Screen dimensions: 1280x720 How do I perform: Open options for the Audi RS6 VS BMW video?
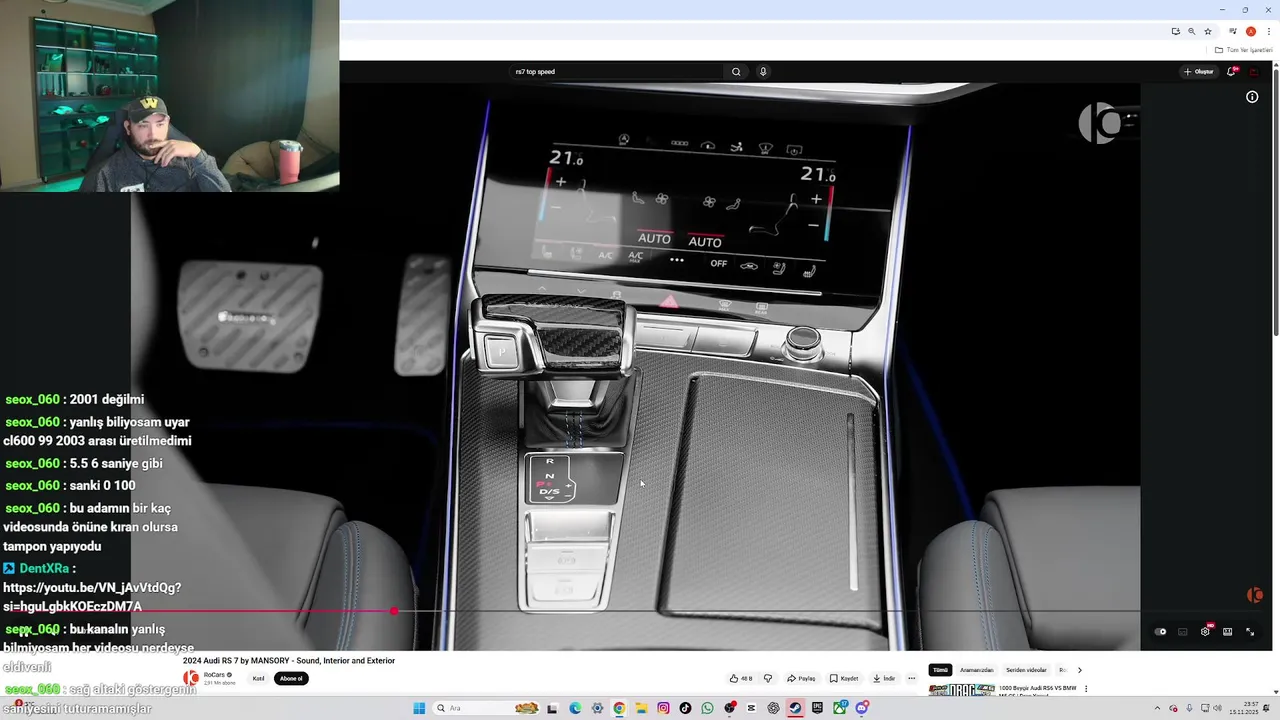[1086, 688]
